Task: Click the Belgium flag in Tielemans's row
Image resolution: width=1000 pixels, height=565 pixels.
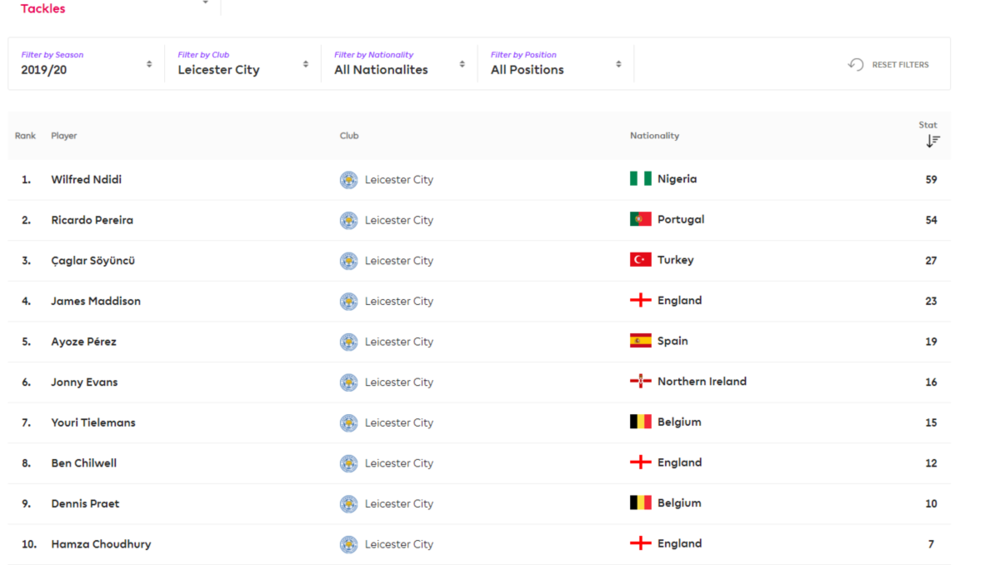Action: (640, 422)
